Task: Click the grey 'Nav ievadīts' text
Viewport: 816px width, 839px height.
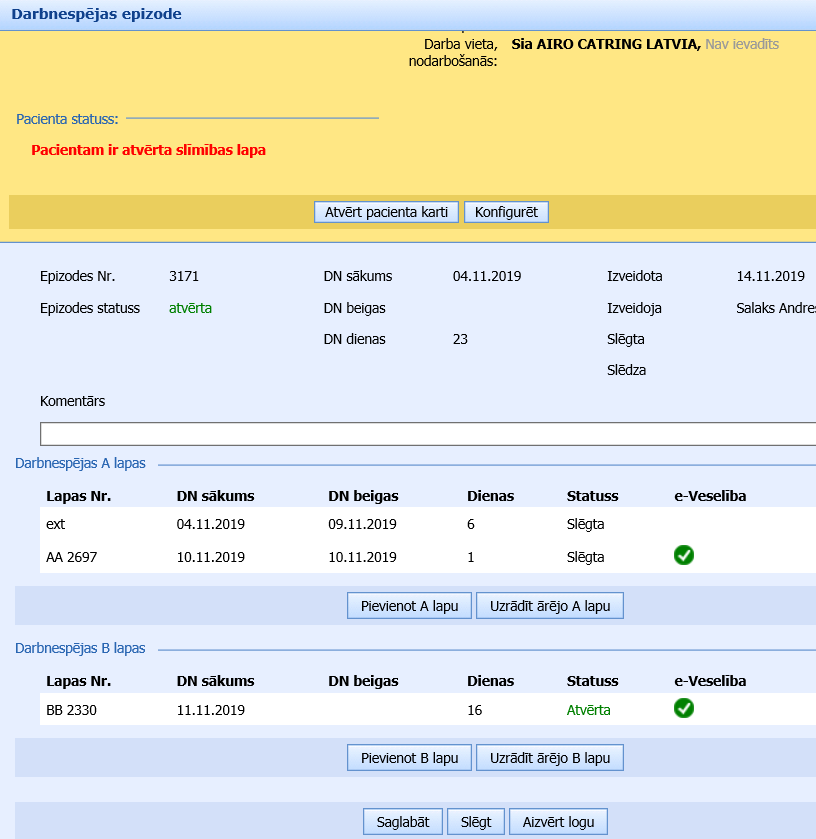Action: click(741, 44)
